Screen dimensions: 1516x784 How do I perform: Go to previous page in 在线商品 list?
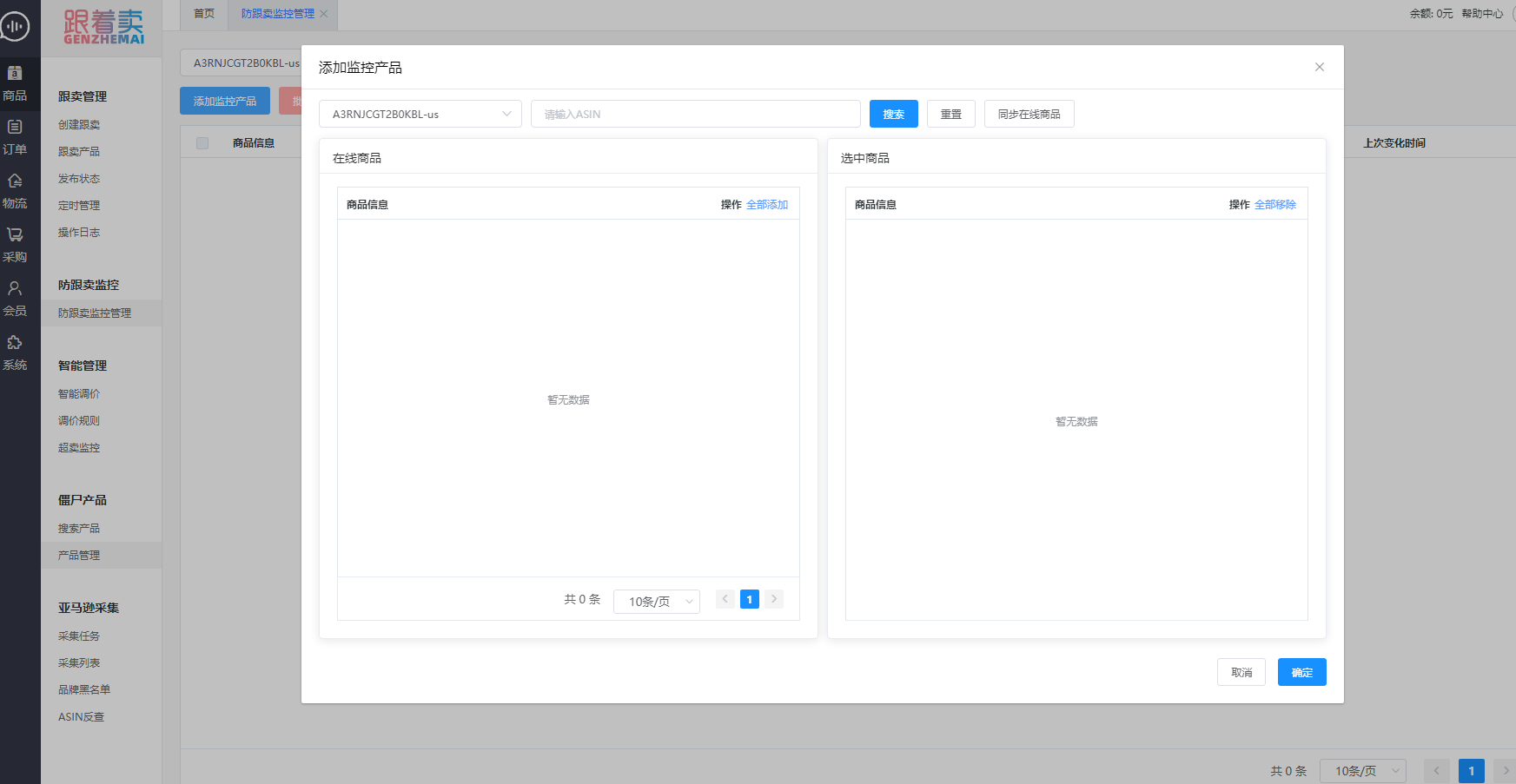tap(725, 599)
